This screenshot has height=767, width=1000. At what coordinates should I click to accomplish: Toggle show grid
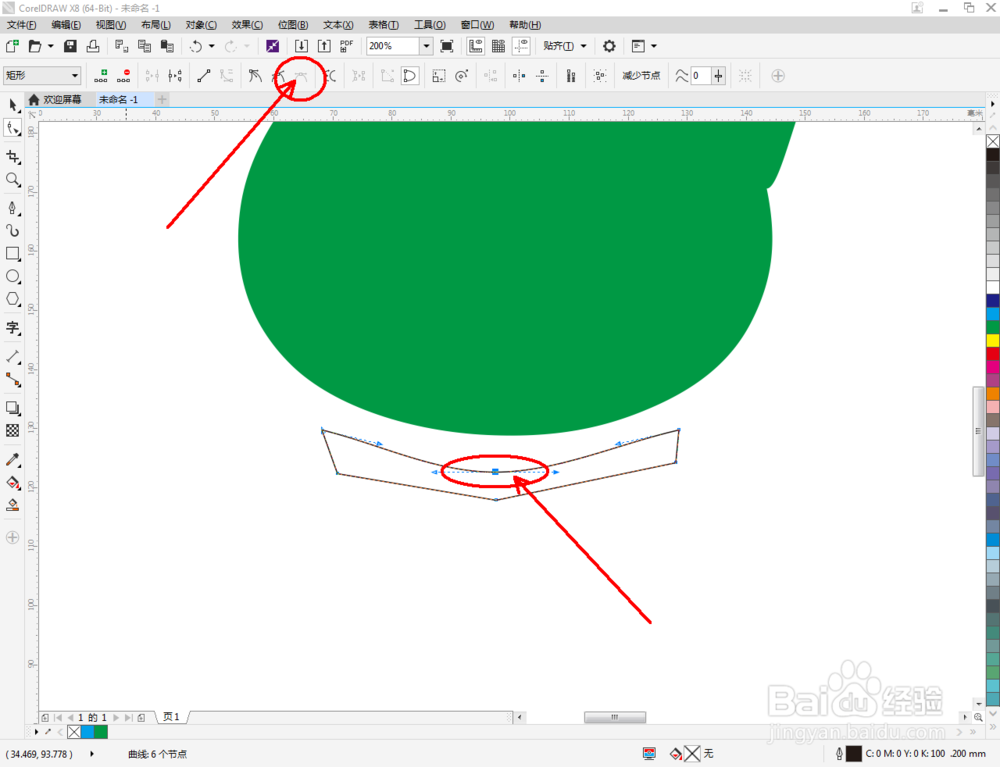pyautogui.click(x=499, y=46)
